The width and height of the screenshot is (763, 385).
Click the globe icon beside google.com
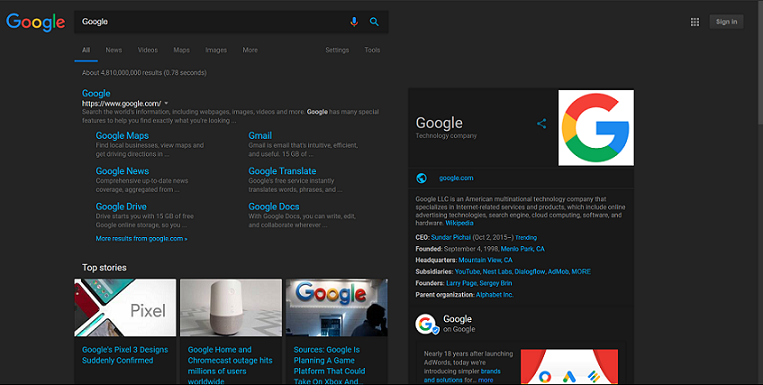(421, 178)
